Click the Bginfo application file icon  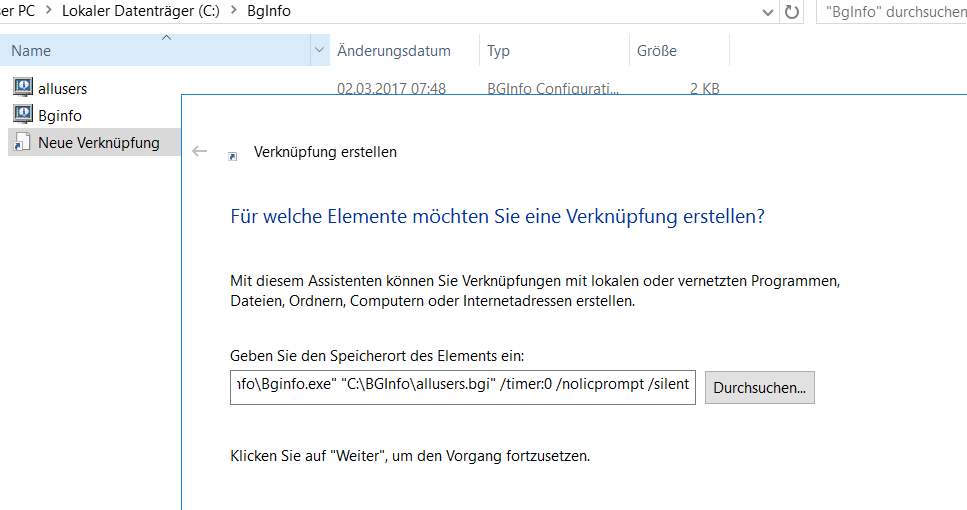pos(23,115)
